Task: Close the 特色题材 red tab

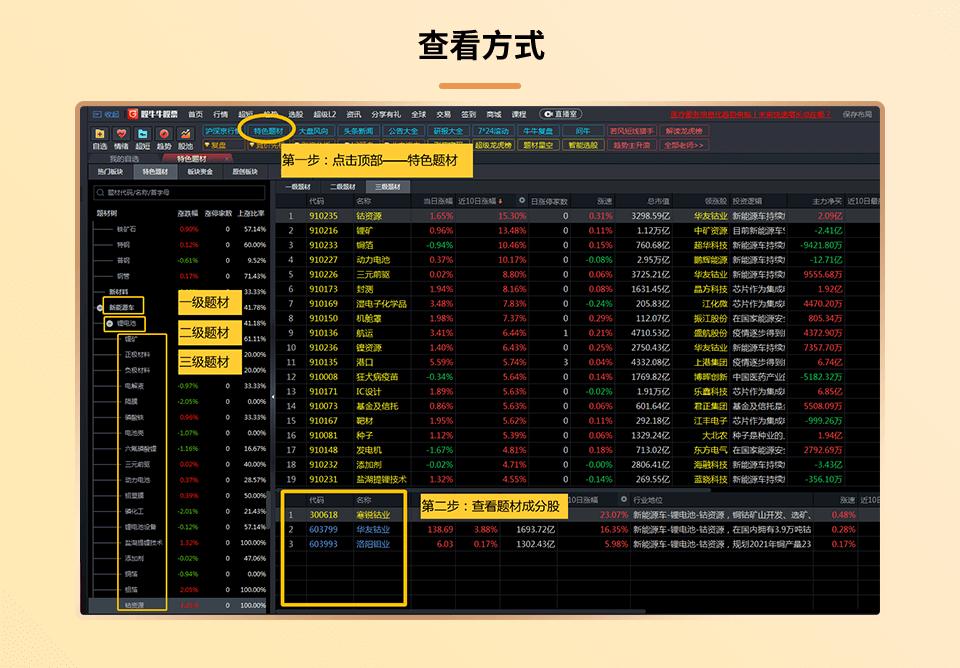Action: 227,159
